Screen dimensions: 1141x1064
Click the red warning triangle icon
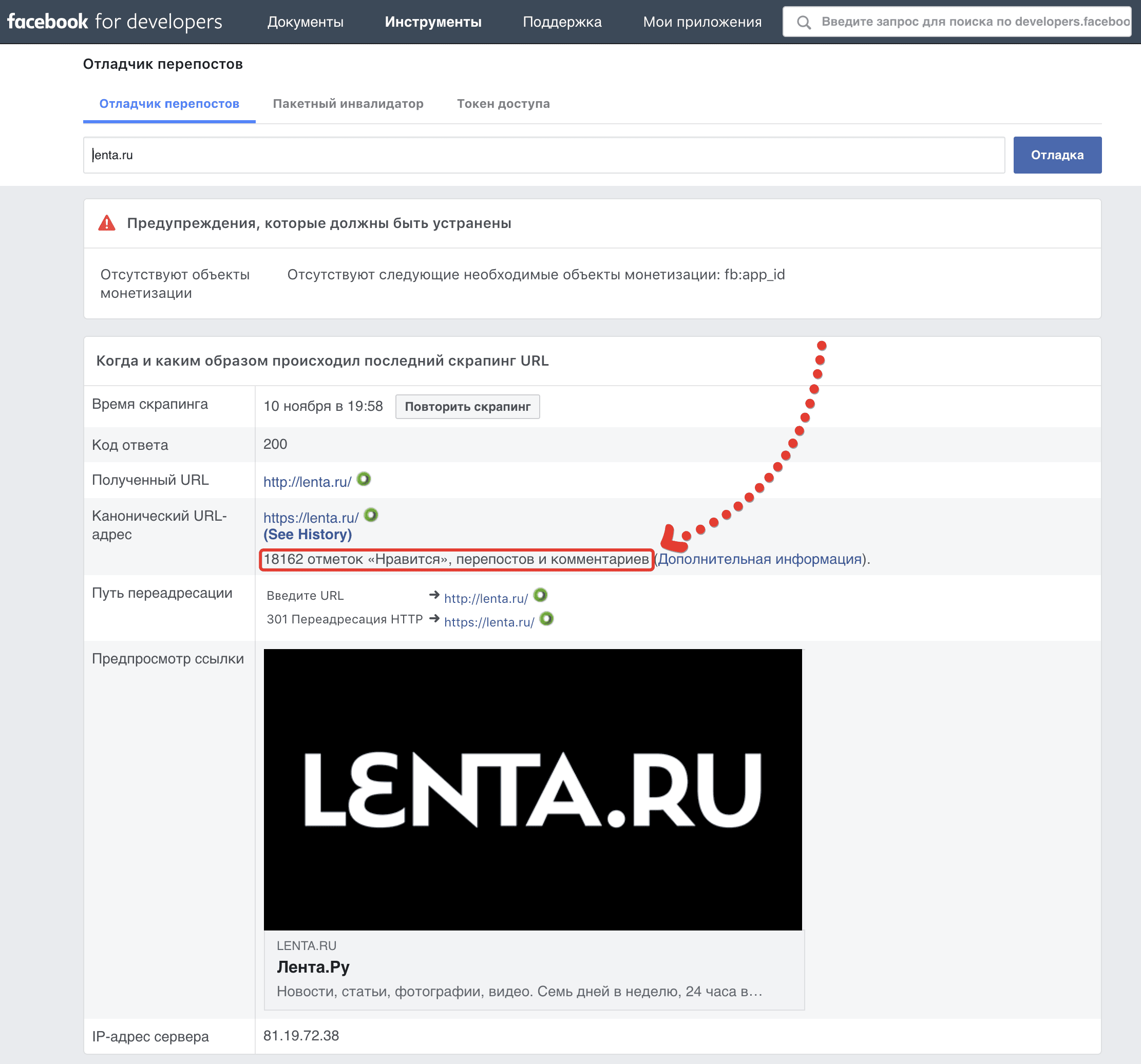pyautogui.click(x=107, y=223)
